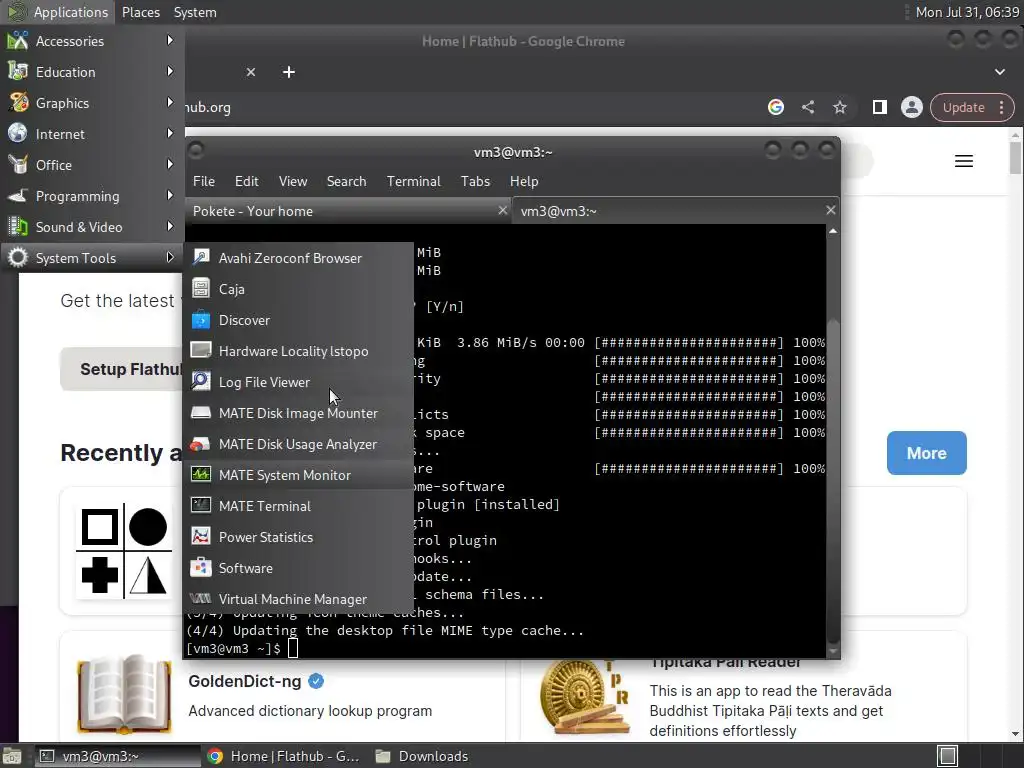Expand the Internet submenu arrow
The image size is (1024, 768).
coord(170,133)
